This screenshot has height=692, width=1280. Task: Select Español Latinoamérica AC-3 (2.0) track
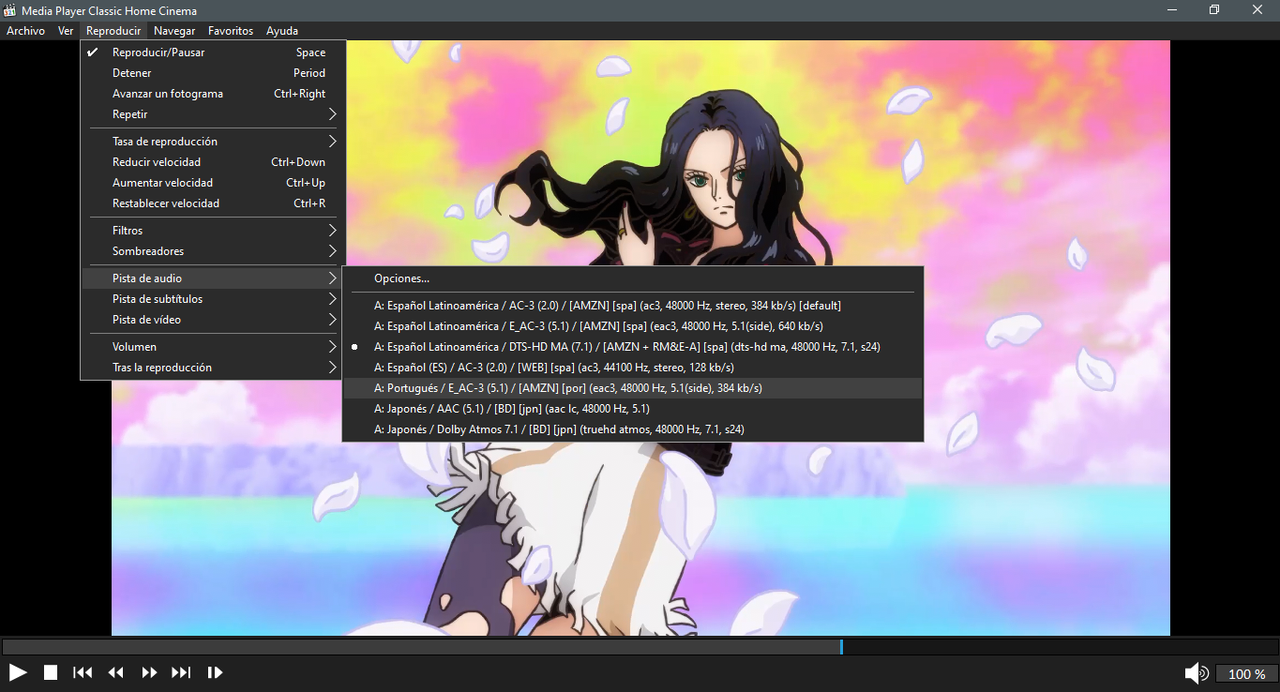coord(632,305)
